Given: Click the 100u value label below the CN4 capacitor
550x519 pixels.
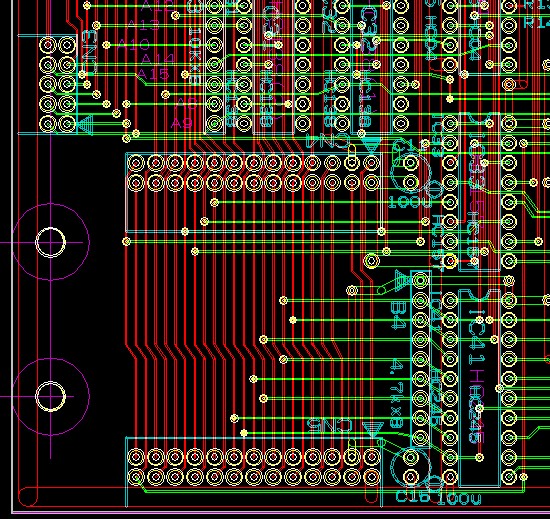Looking at the screenshot, I should tap(409, 202).
